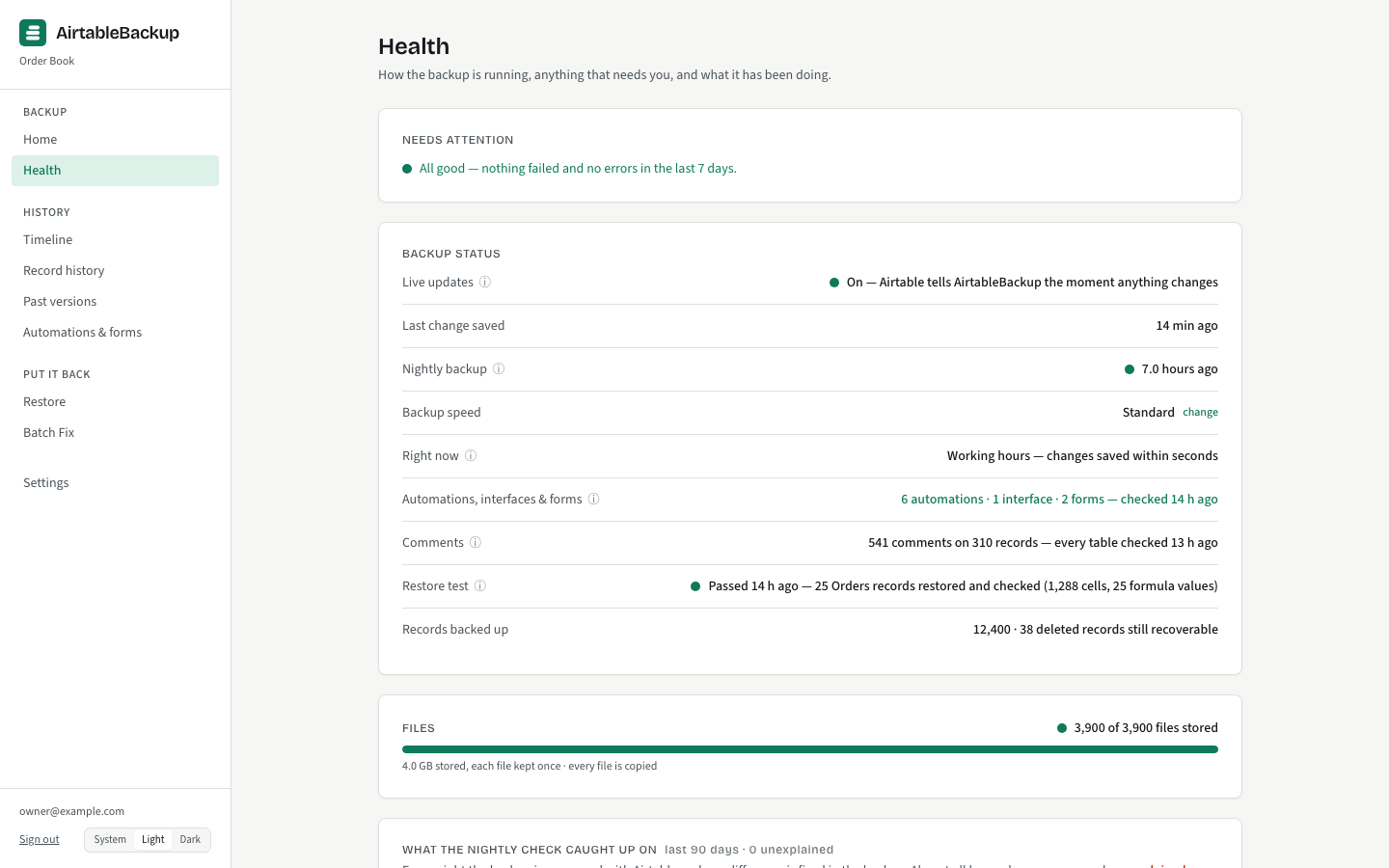Click '3,900 of 3,900 files stored'
This screenshot has height=868, width=1389.
(x=1146, y=728)
